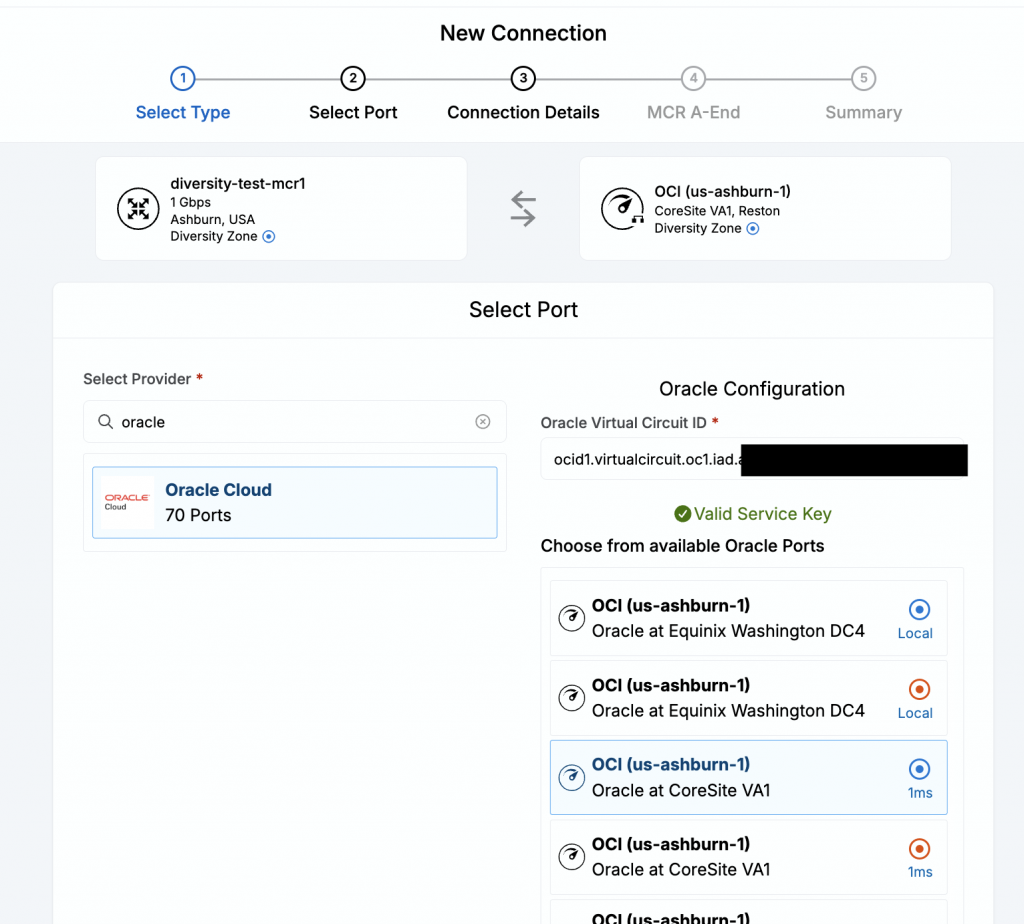Click the blue Diversity Zone icon under Ashburn, USA
This screenshot has width=1024, height=924.
268,236
